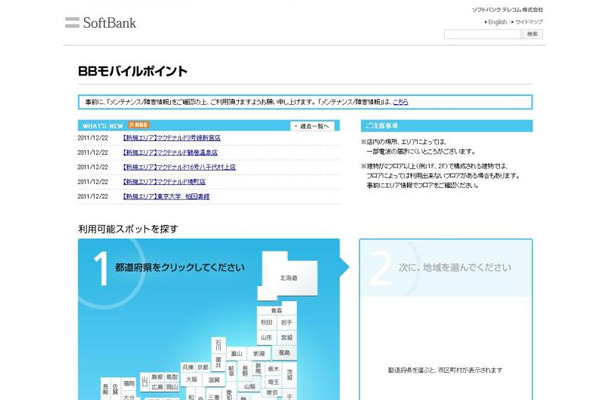Select 兵庫 prefecture on the map
The width and height of the screenshot is (610, 400).
pos(188,367)
